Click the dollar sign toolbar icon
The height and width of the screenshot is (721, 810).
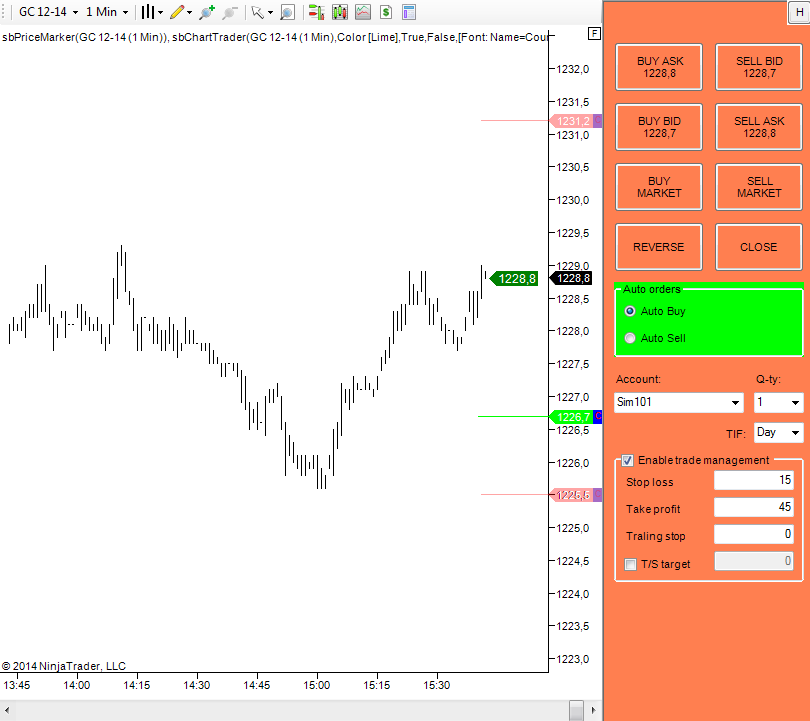click(x=384, y=11)
